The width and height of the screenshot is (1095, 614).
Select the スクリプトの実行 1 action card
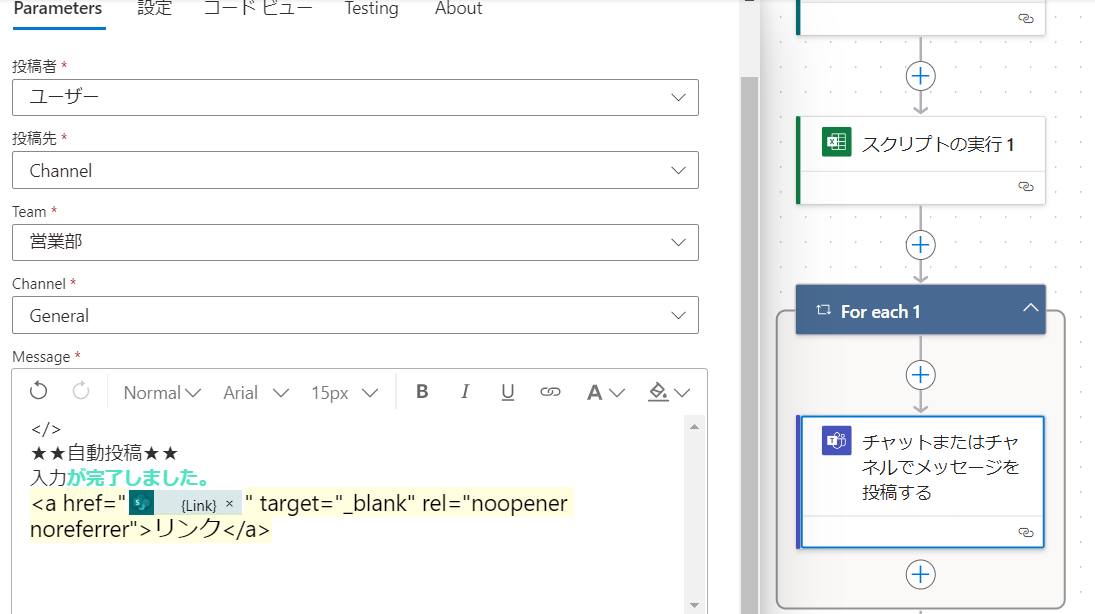coord(920,160)
